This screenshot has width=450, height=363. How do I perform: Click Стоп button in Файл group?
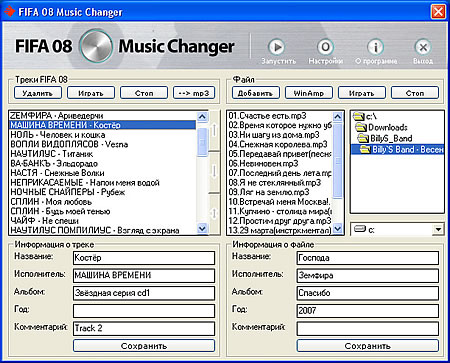(415, 93)
